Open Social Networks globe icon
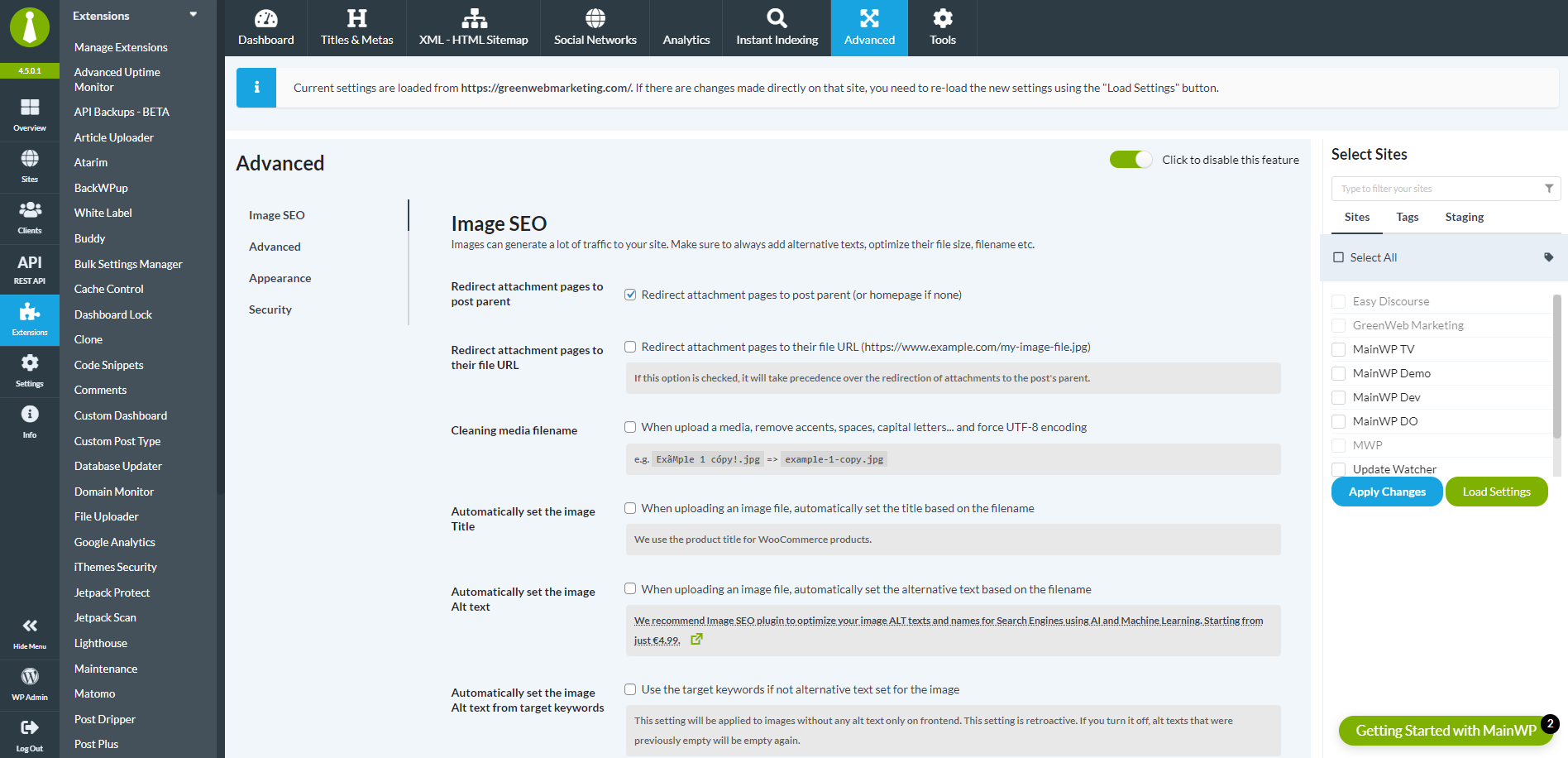Viewport: 1568px width, 758px height. click(595, 18)
